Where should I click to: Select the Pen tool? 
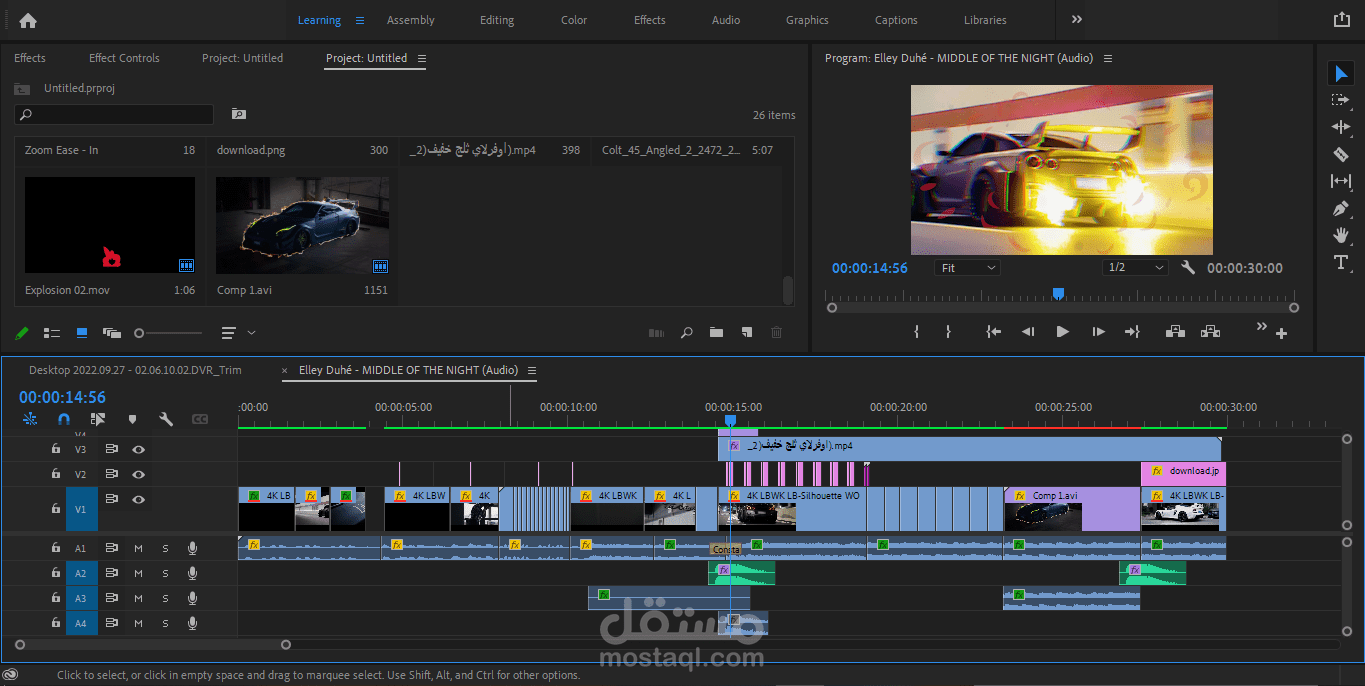click(x=1341, y=208)
